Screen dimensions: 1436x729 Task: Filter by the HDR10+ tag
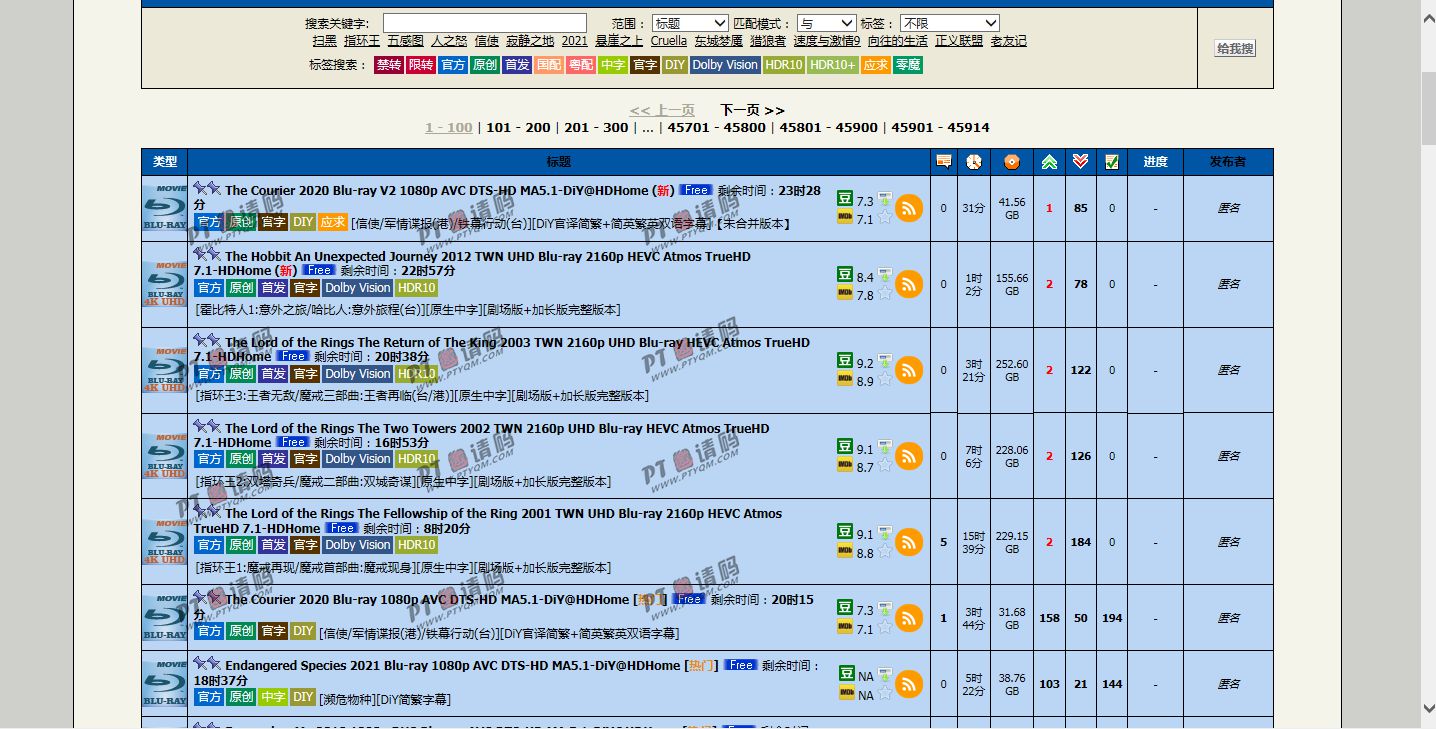(x=832, y=65)
